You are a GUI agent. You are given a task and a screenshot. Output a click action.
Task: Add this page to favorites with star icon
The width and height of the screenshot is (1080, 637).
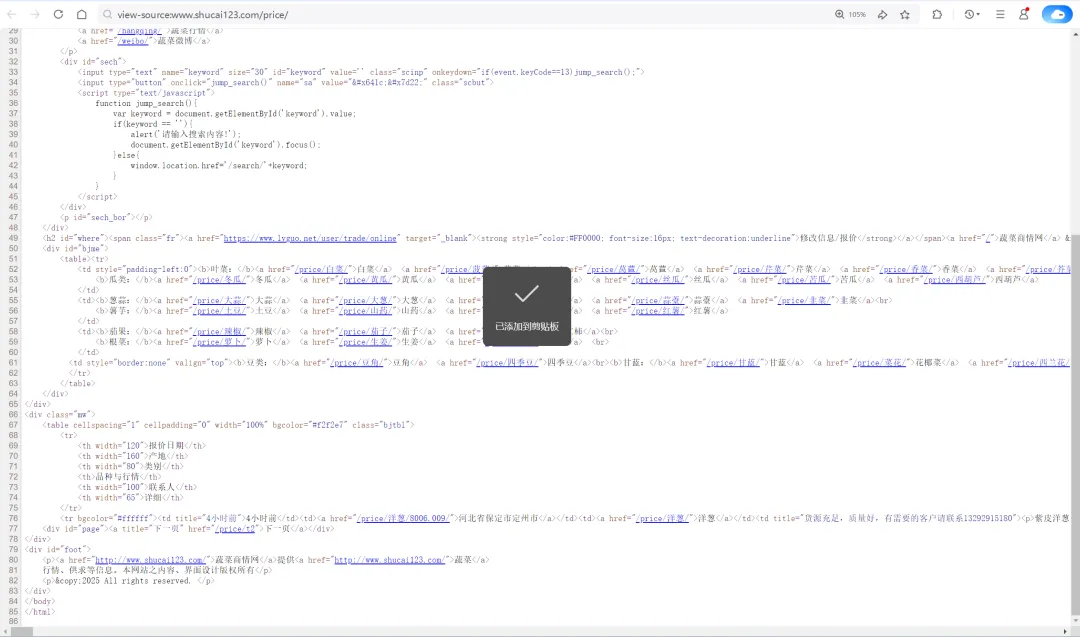pos(905,14)
